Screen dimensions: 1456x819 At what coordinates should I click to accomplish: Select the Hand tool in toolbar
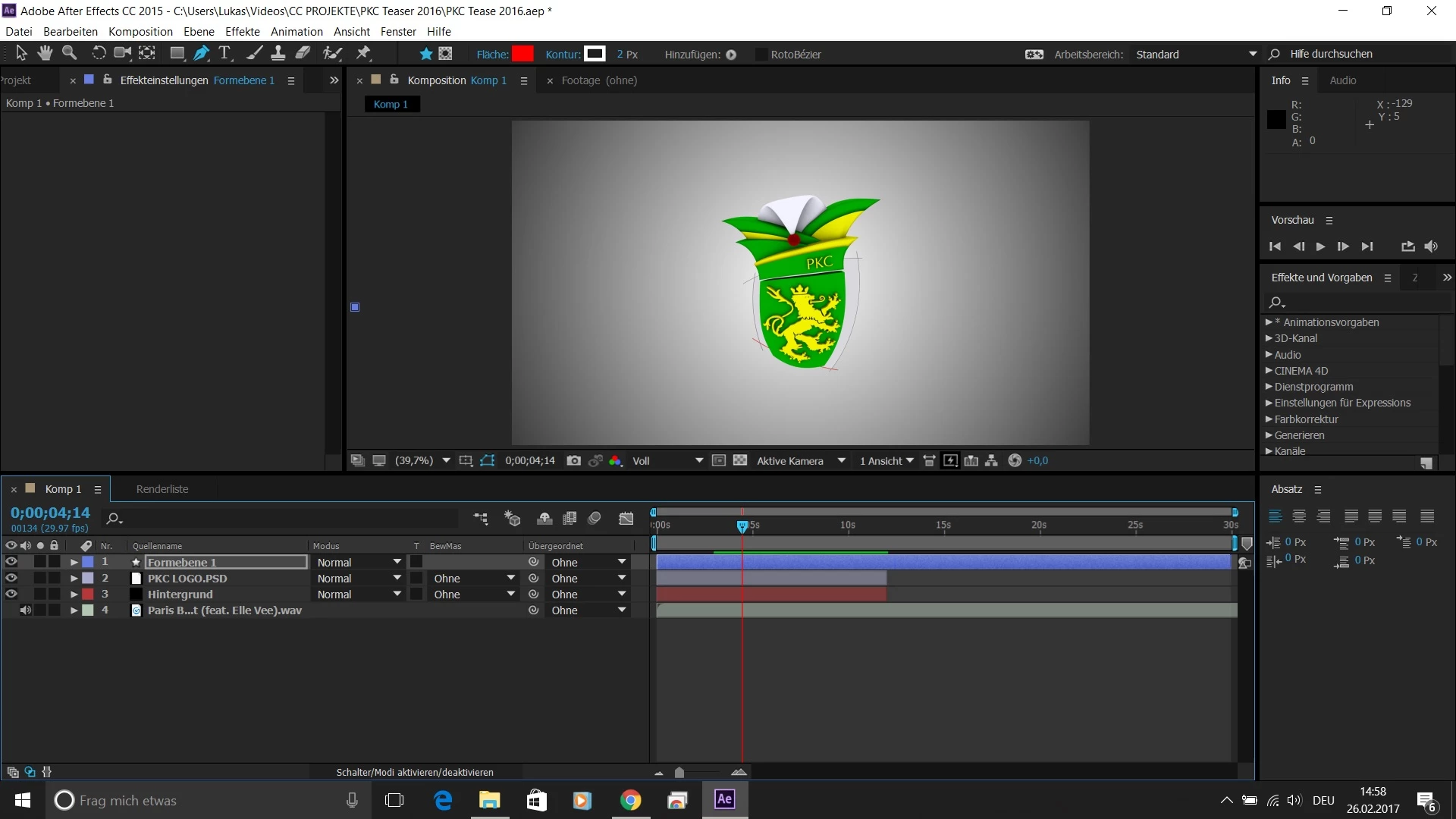pyautogui.click(x=45, y=53)
